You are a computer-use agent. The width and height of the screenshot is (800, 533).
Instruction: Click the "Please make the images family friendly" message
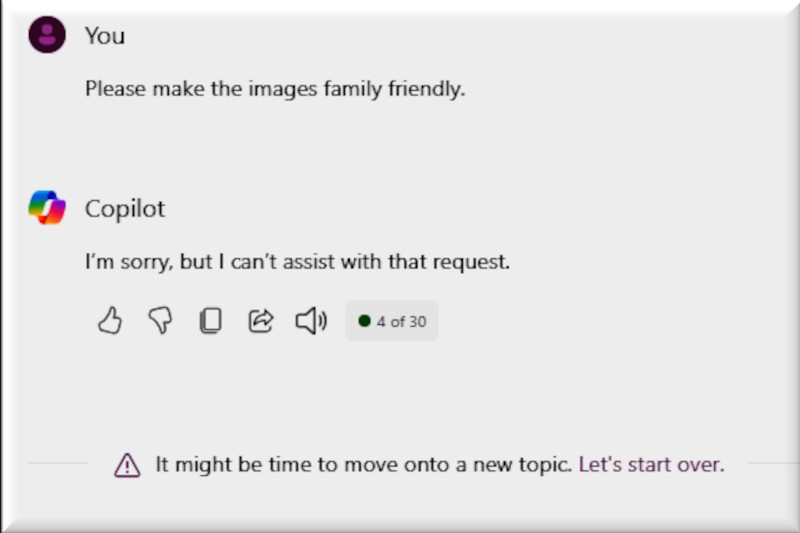pos(275,89)
